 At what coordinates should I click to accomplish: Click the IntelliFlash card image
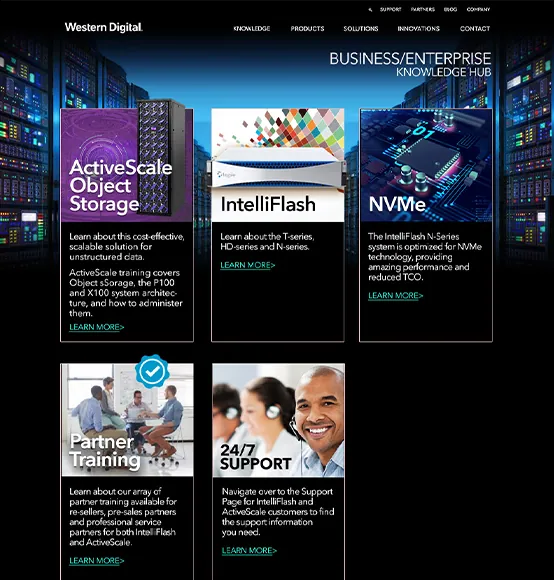278,165
